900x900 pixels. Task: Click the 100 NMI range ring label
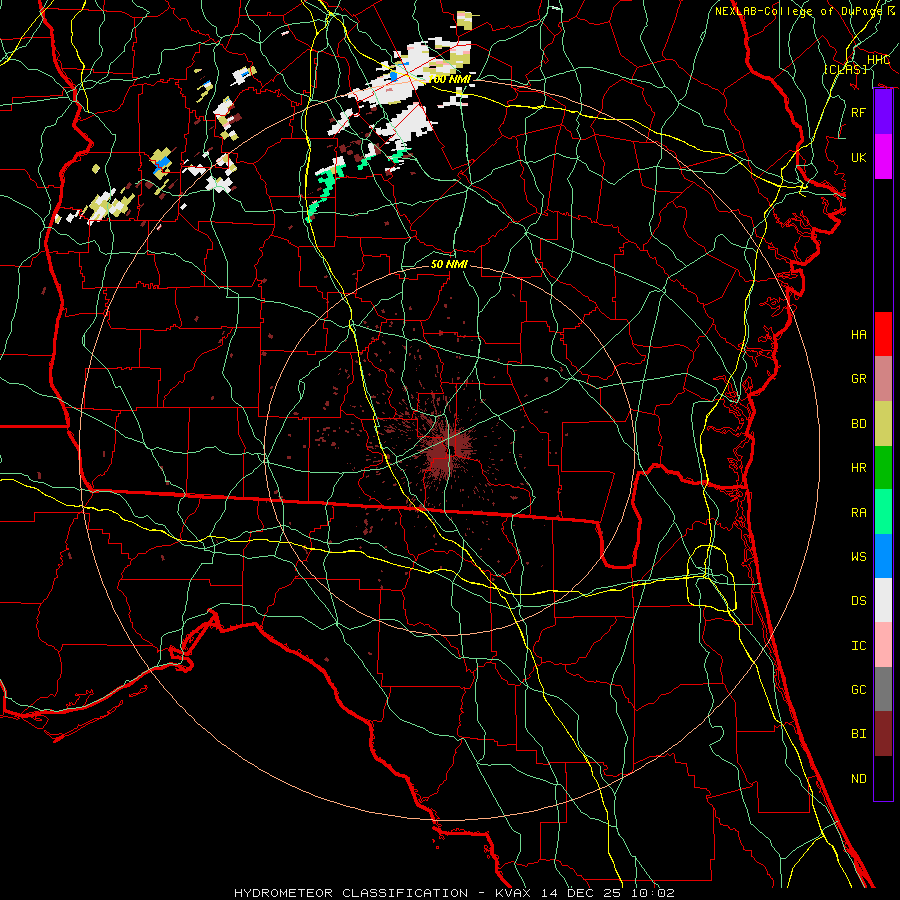coord(451,79)
